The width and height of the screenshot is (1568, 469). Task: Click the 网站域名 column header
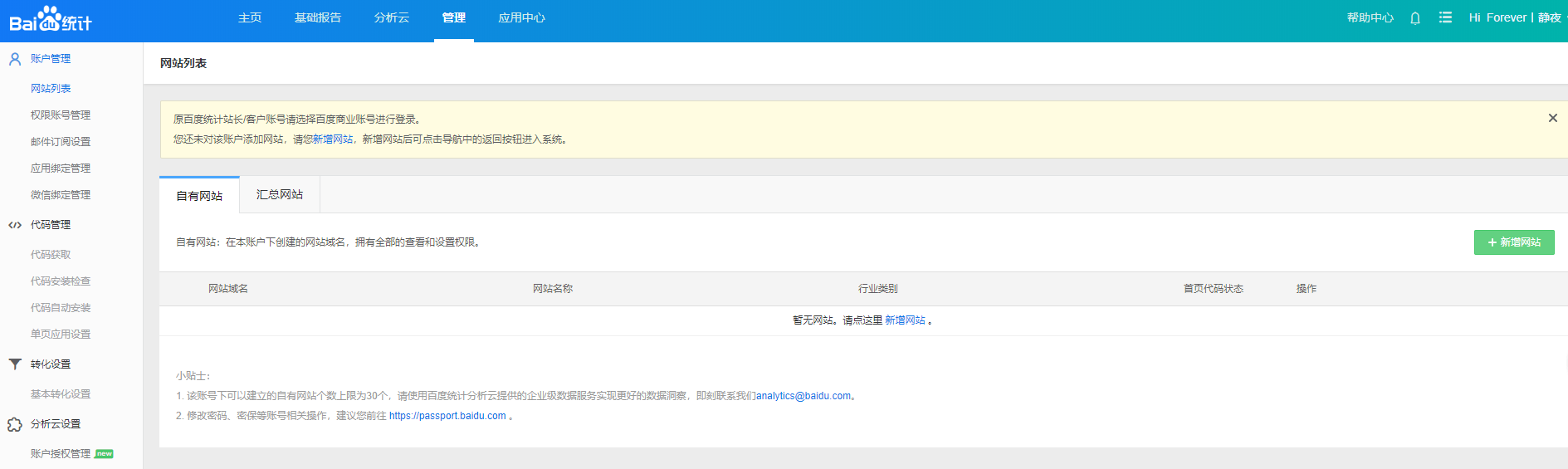pos(228,289)
